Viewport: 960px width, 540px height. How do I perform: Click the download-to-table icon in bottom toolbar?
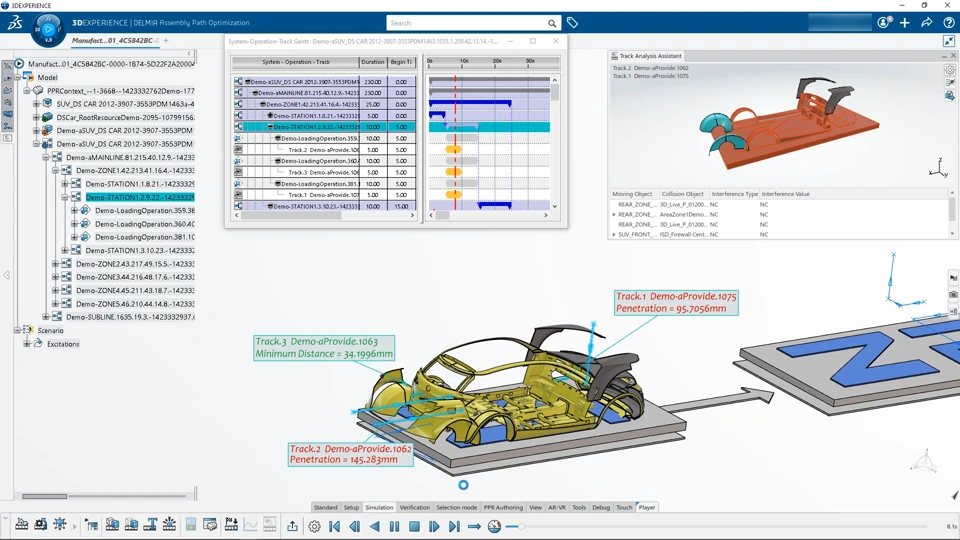click(x=231, y=524)
